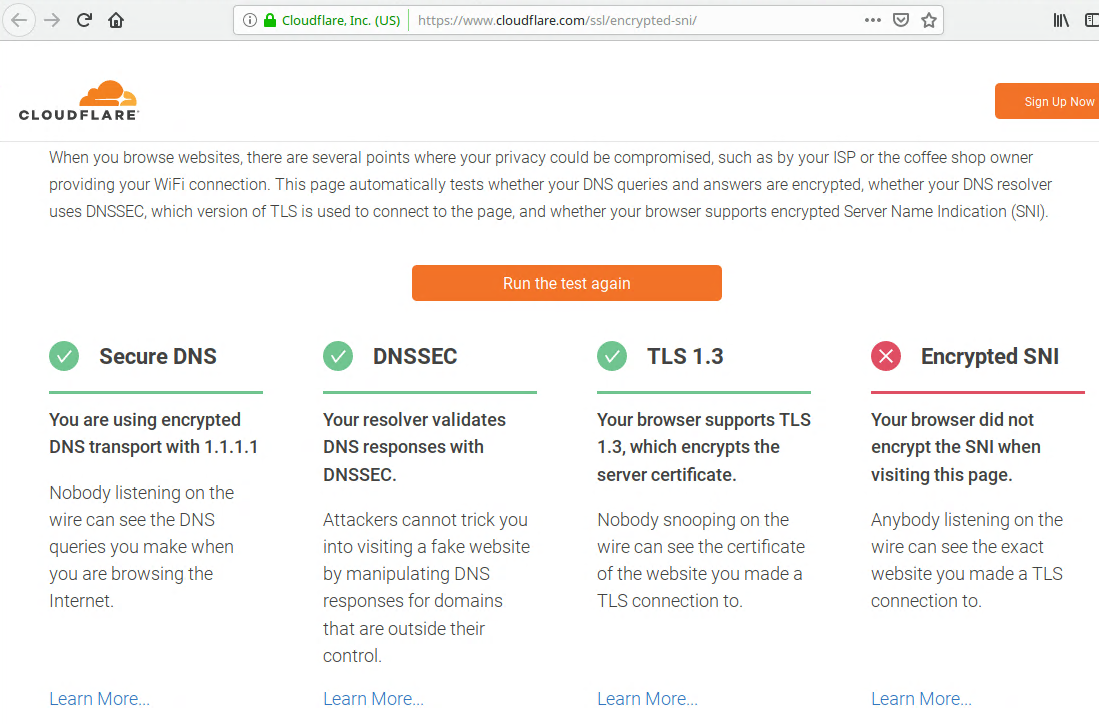Click the Secure DNS heading
Image resolution: width=1099 pixels, height=724 pixels.
pyautogui.click(x=158, y=356)
